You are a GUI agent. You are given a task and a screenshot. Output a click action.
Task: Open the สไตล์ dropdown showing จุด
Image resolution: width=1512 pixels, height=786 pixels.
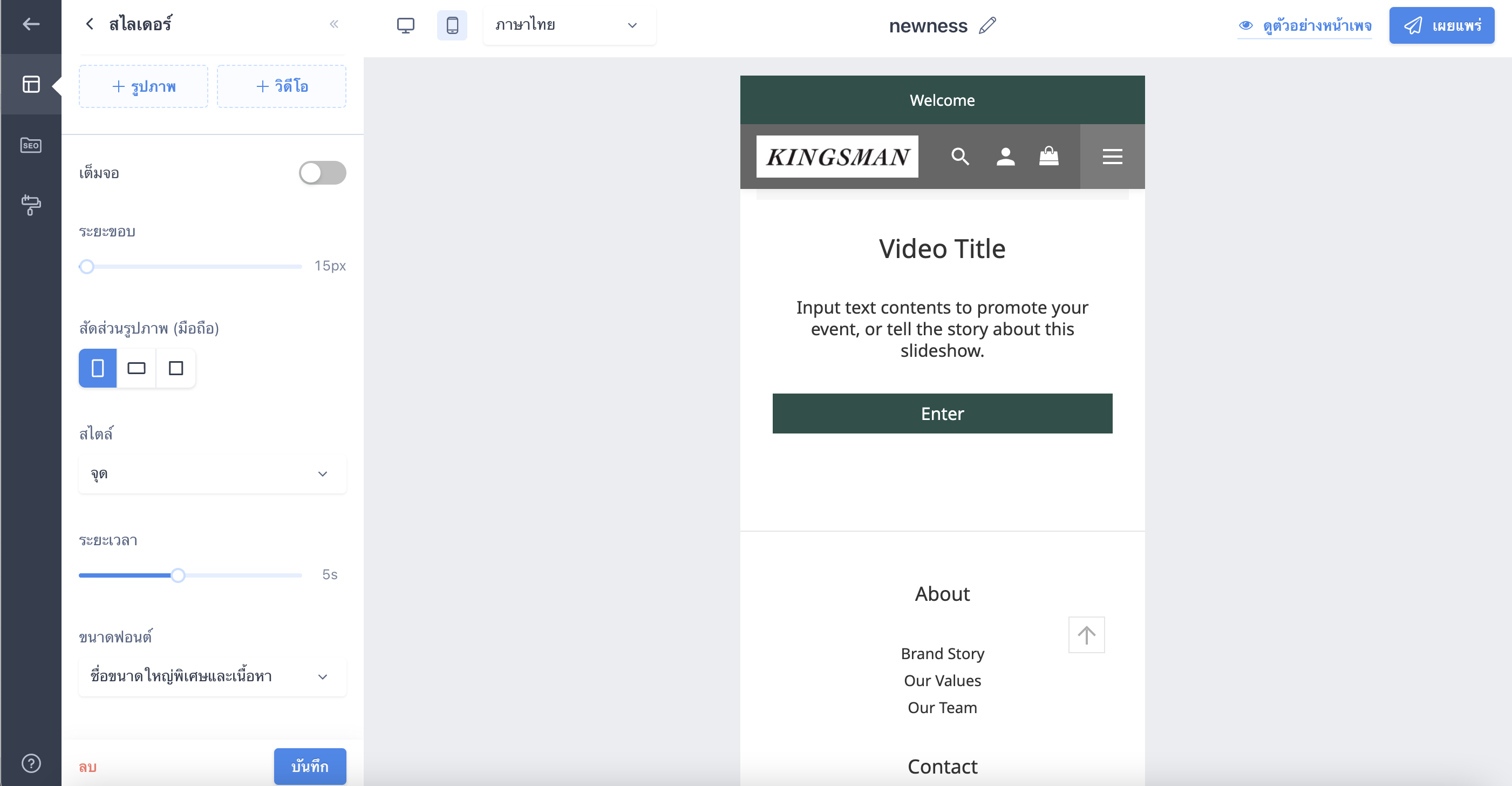click(x=213, y=474)
